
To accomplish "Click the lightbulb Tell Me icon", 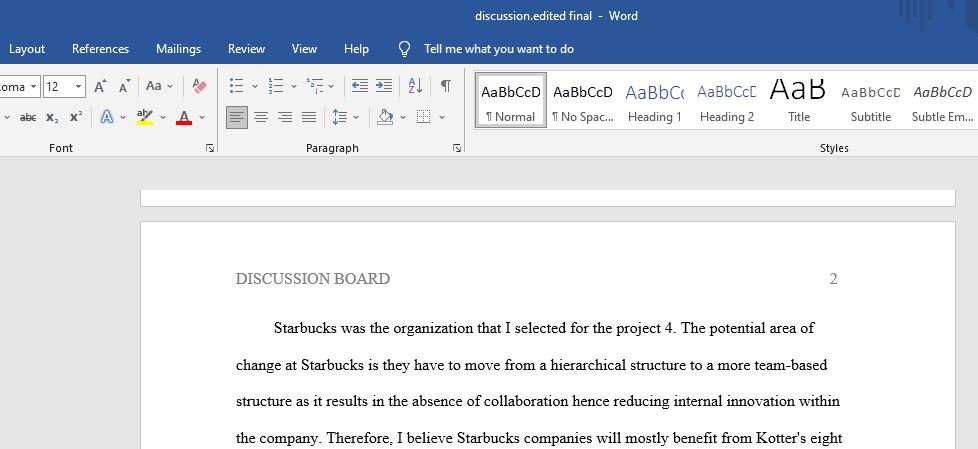I will [404, 49].
